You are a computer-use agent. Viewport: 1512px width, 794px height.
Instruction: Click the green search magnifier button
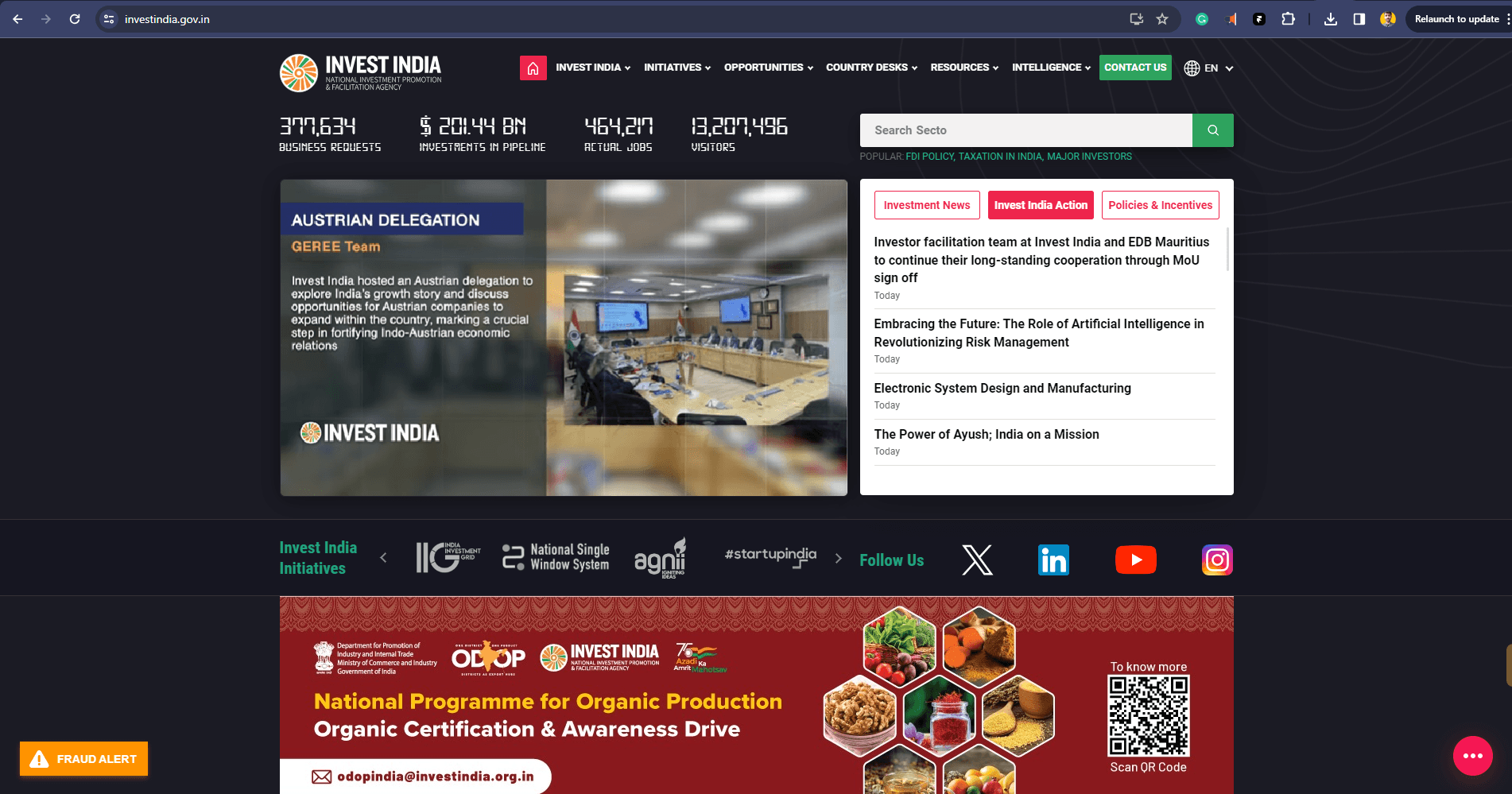[x=1212, y=130]
